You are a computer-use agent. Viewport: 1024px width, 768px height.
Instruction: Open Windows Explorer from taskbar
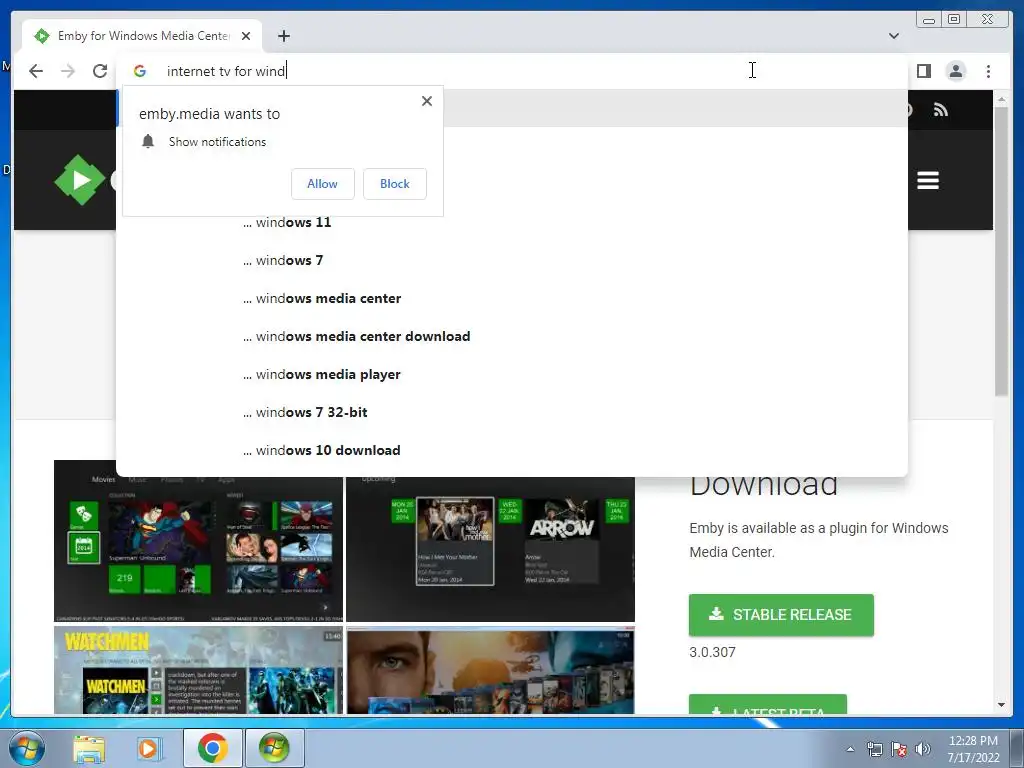coord(89,748)
